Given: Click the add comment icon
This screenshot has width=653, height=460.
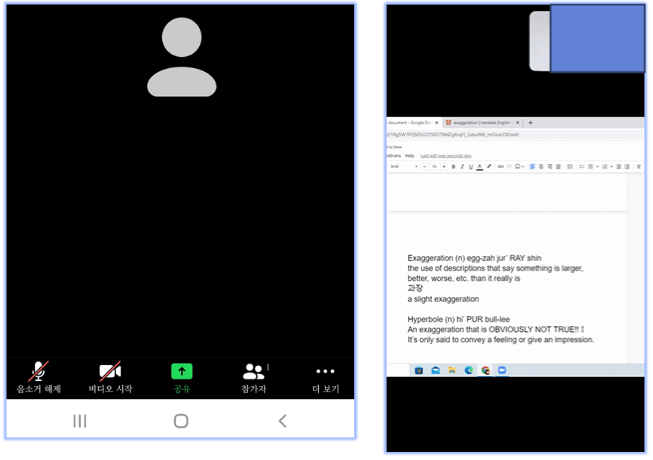Looking at the screenshot, I should point(509,167).
